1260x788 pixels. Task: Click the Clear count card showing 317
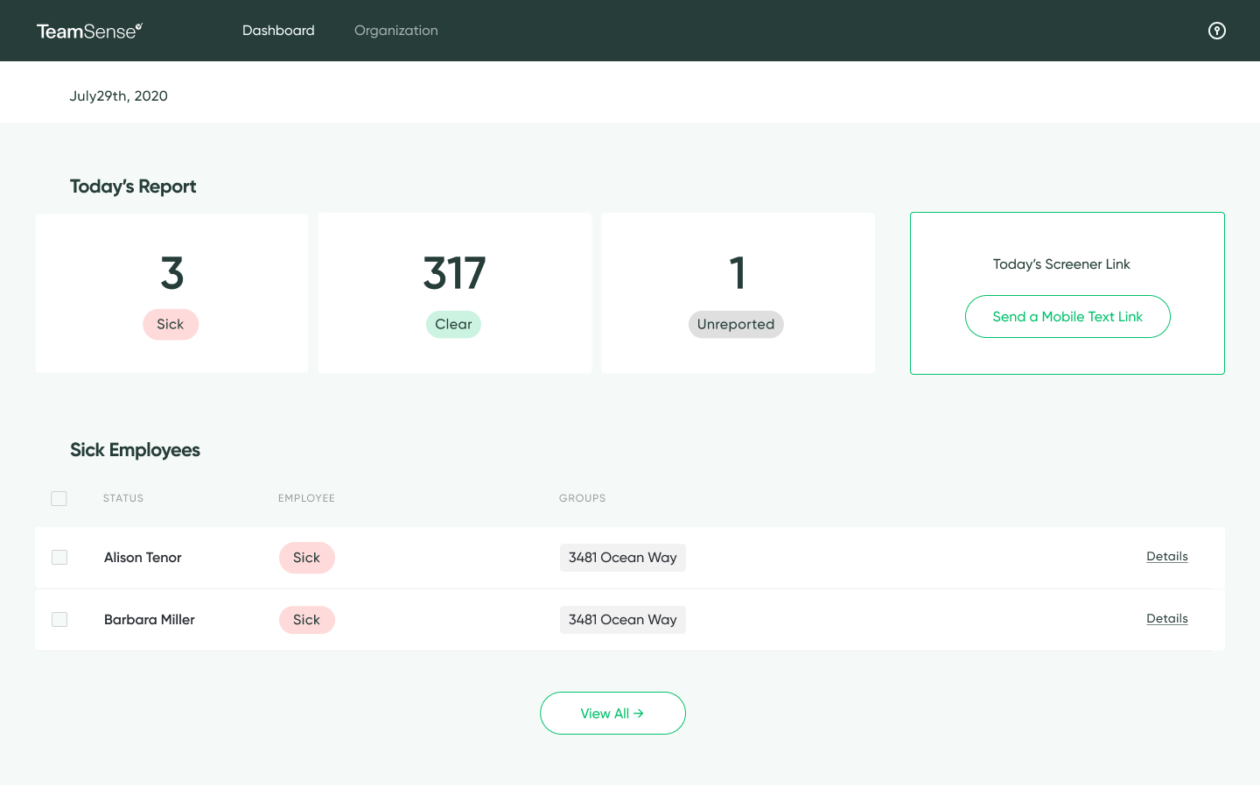(454, 293)
